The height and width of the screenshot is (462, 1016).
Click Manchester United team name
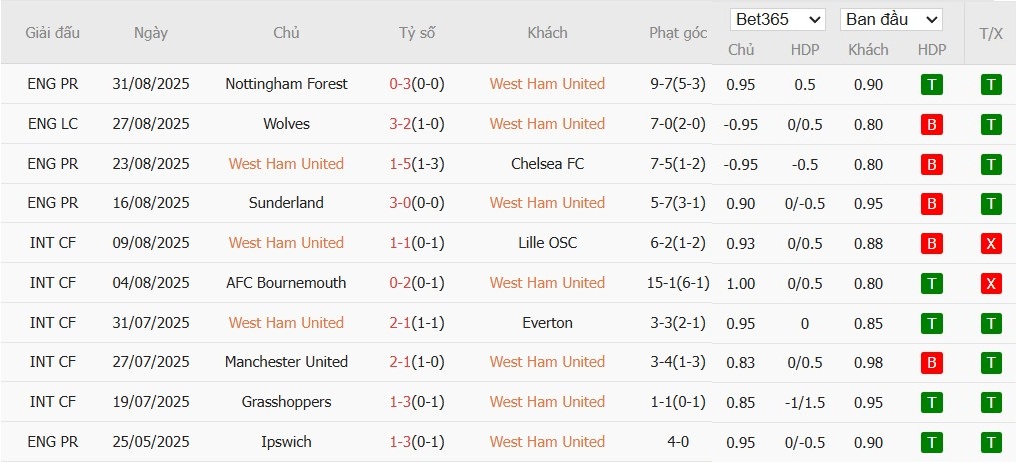tap(286, 362)
